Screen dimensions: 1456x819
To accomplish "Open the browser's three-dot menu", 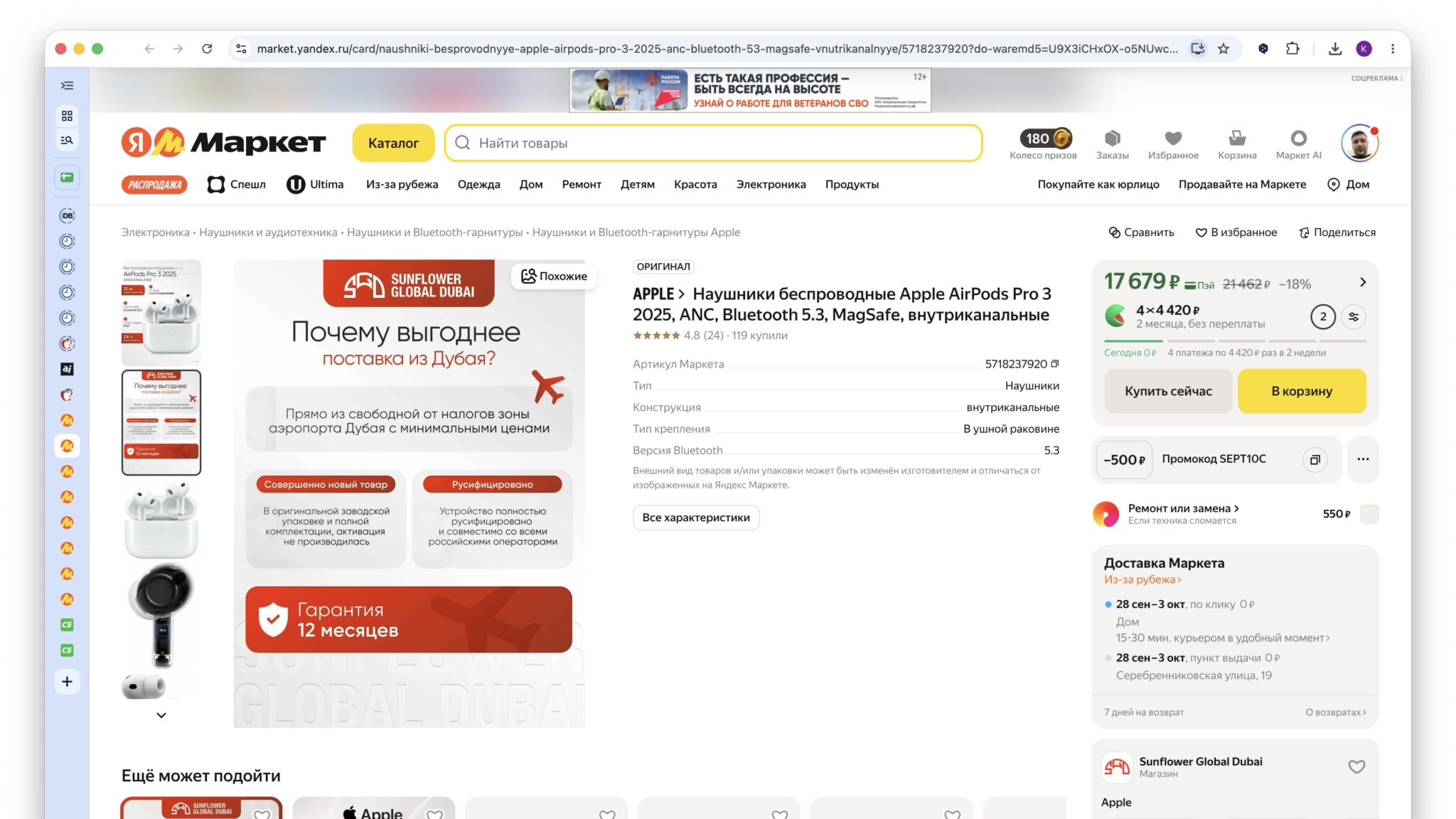I will pos(1393,49).
